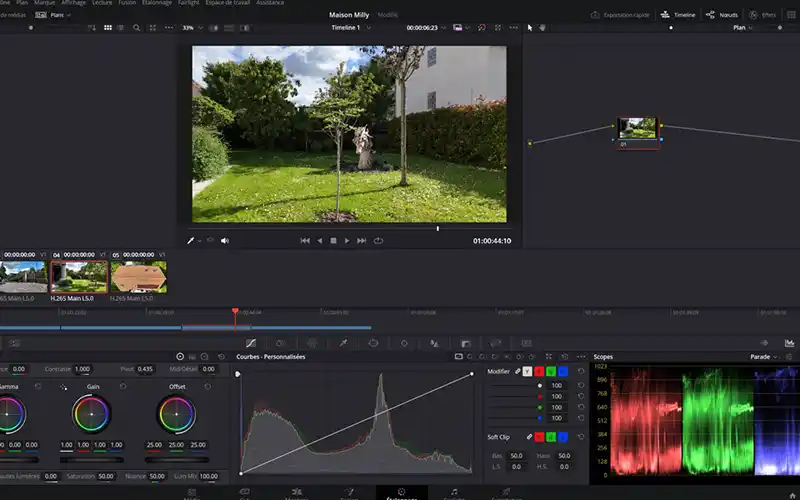Reset the Soft Clip settings
The height and width of the screenshot is (500, 800).
(581, 437)
